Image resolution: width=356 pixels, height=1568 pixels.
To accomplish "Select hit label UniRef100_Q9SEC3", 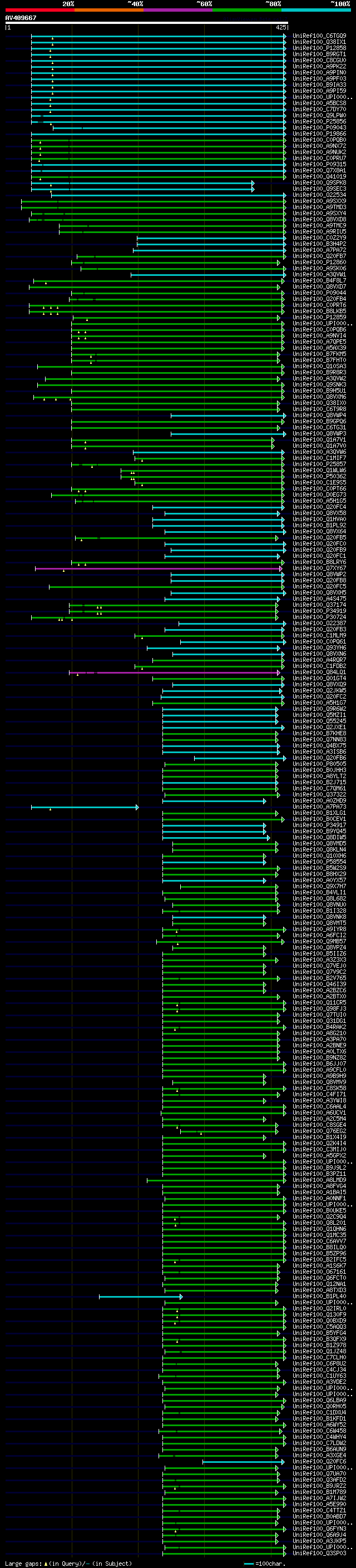I will click(319, 189).
